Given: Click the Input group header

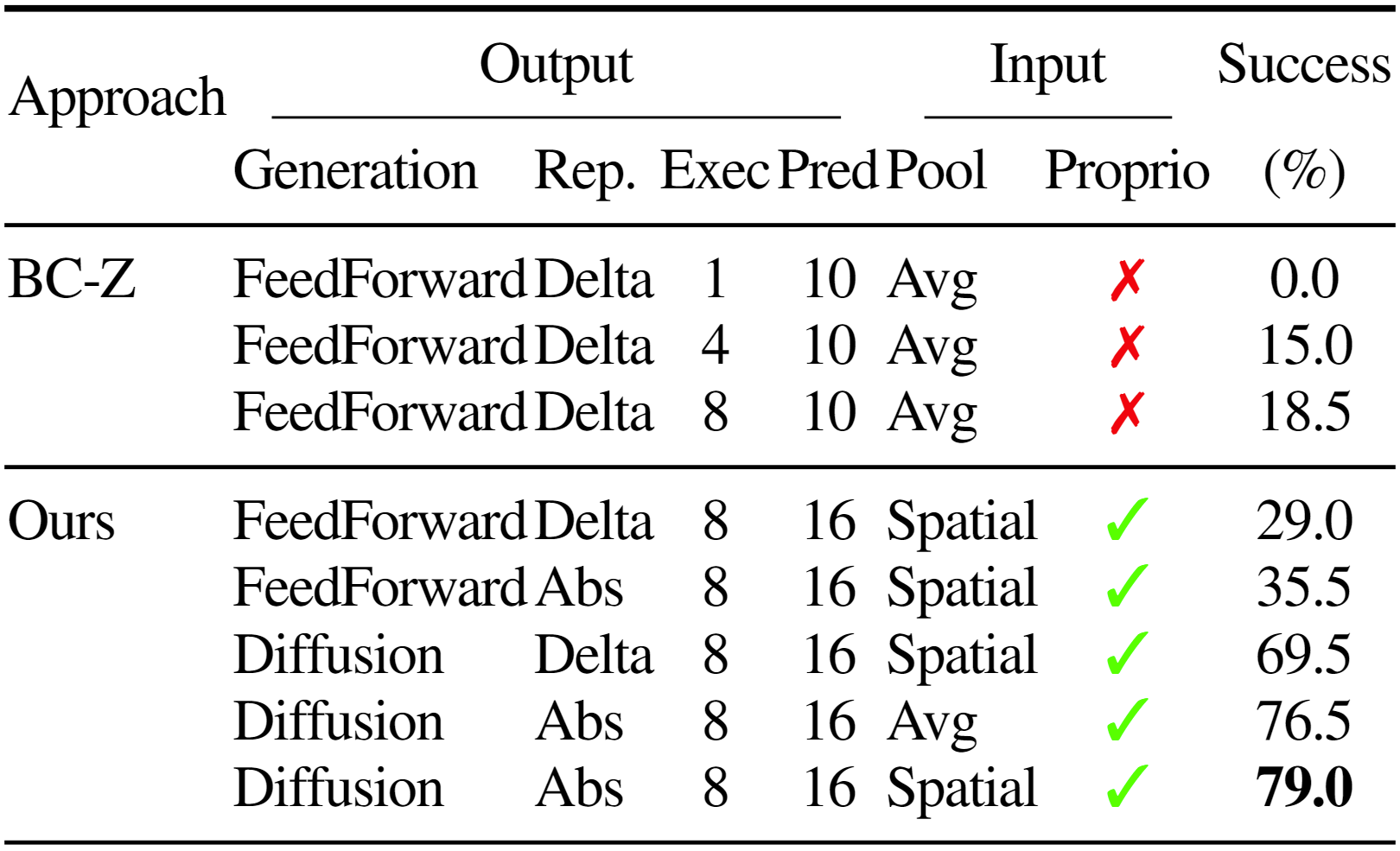Looking at the screenshot, I should click(1047, 66).
